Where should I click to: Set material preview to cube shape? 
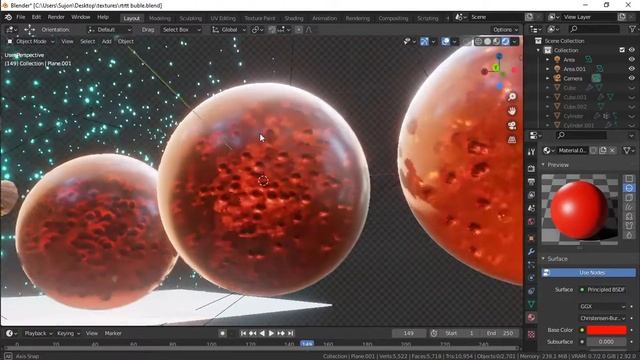pos(629,198)
